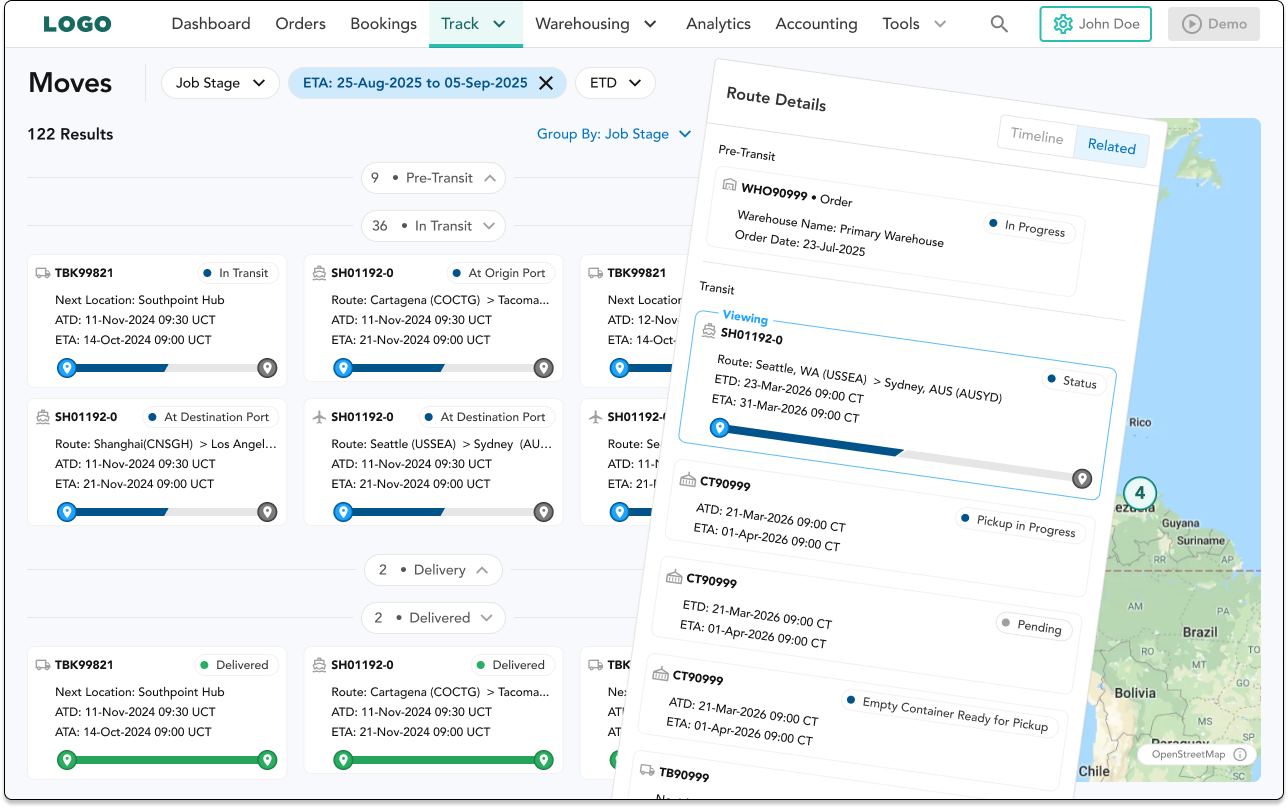Click truck icon on Delivered TBK99821 card
1288x808 pixels.
[x=42, y=664]
